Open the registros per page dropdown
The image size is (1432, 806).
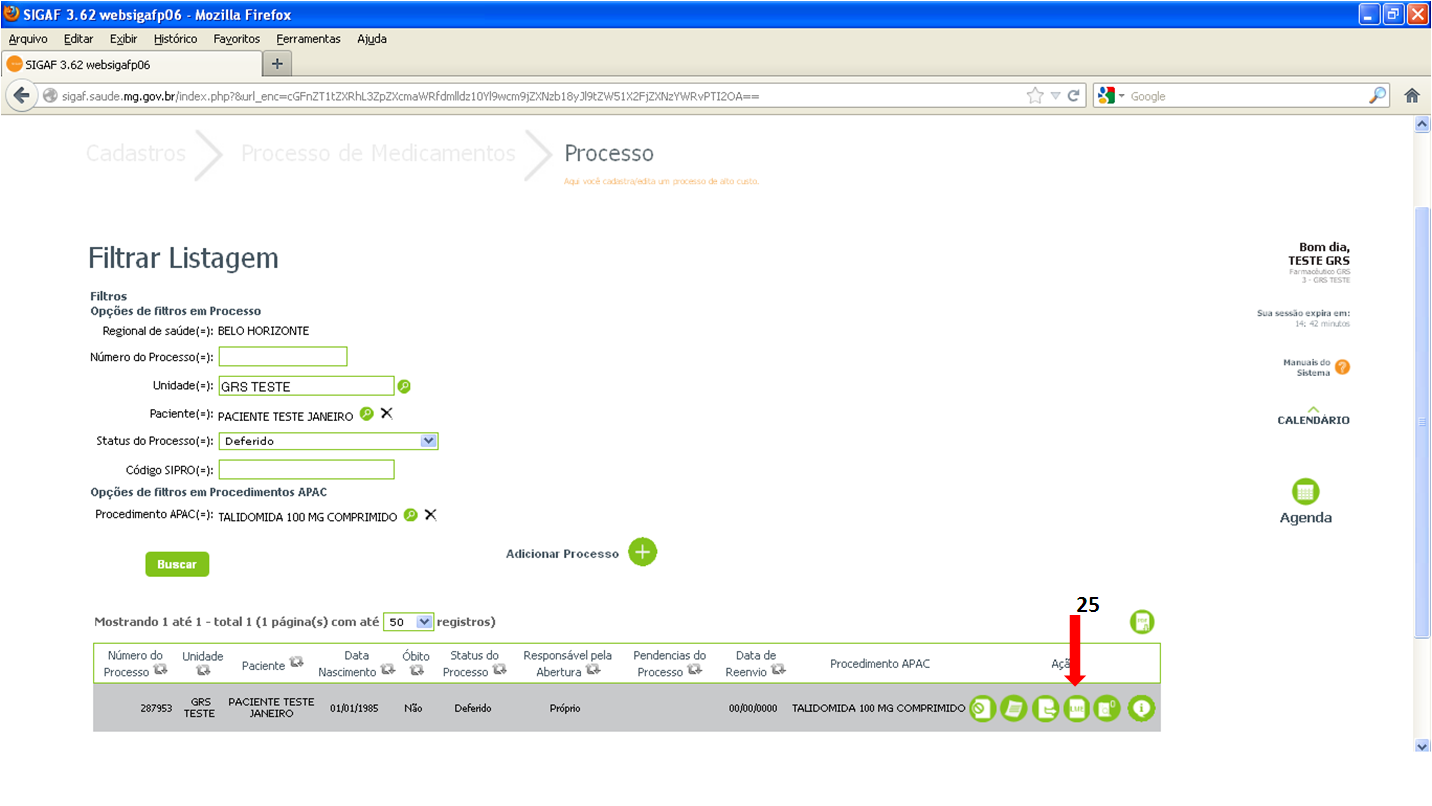424,621
